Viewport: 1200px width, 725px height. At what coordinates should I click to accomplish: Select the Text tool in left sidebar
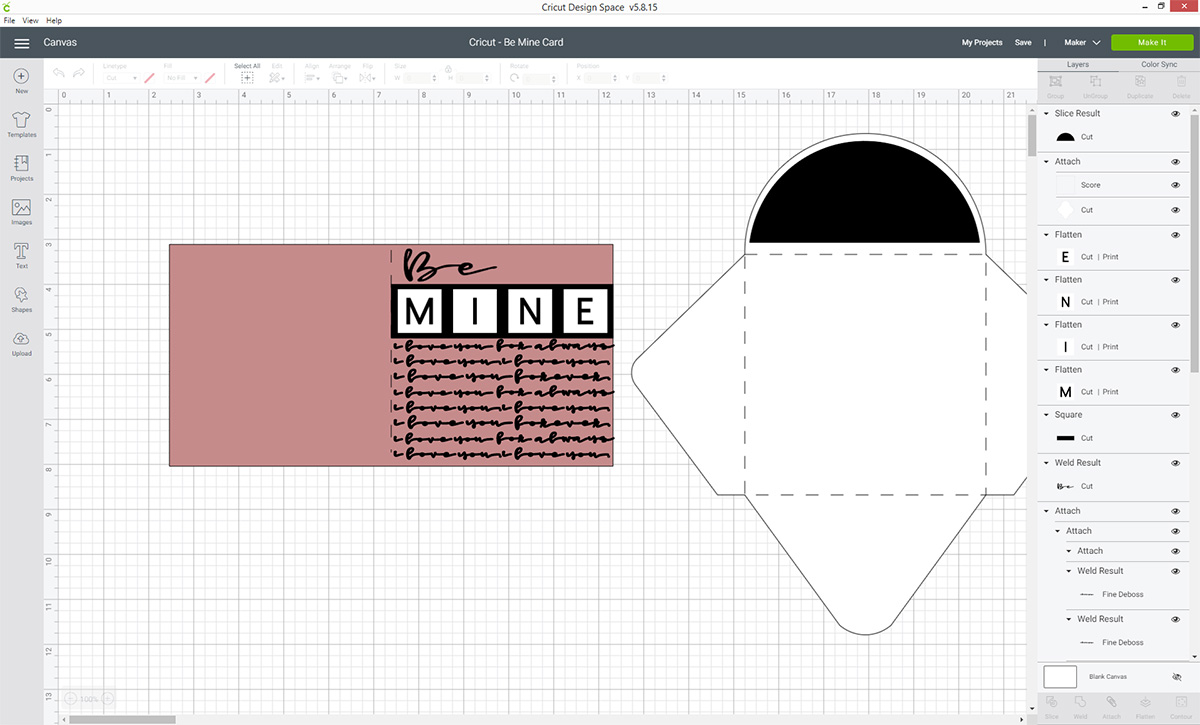coord(21,254)
